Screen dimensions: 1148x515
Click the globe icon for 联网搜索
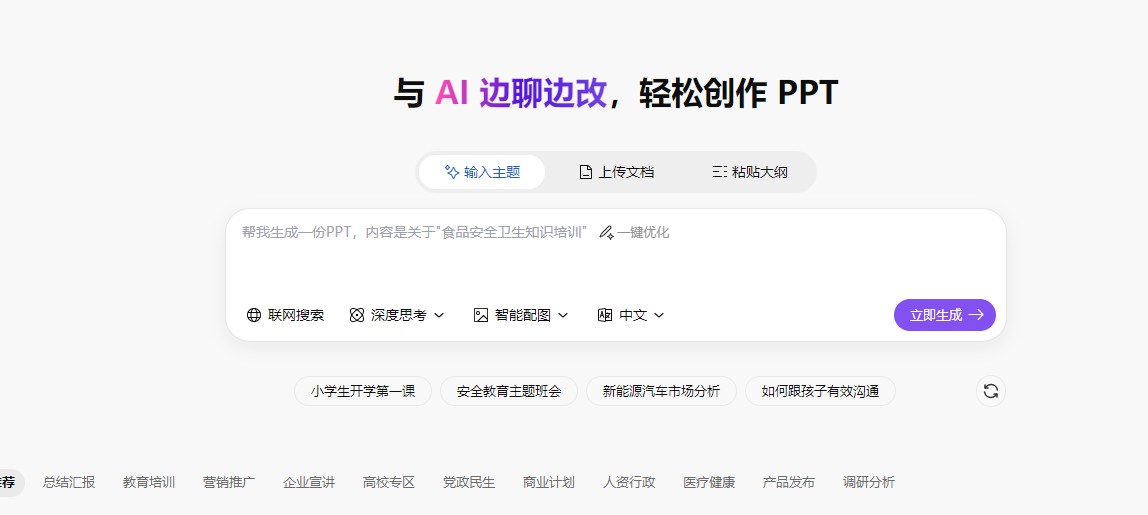point(254,315)
